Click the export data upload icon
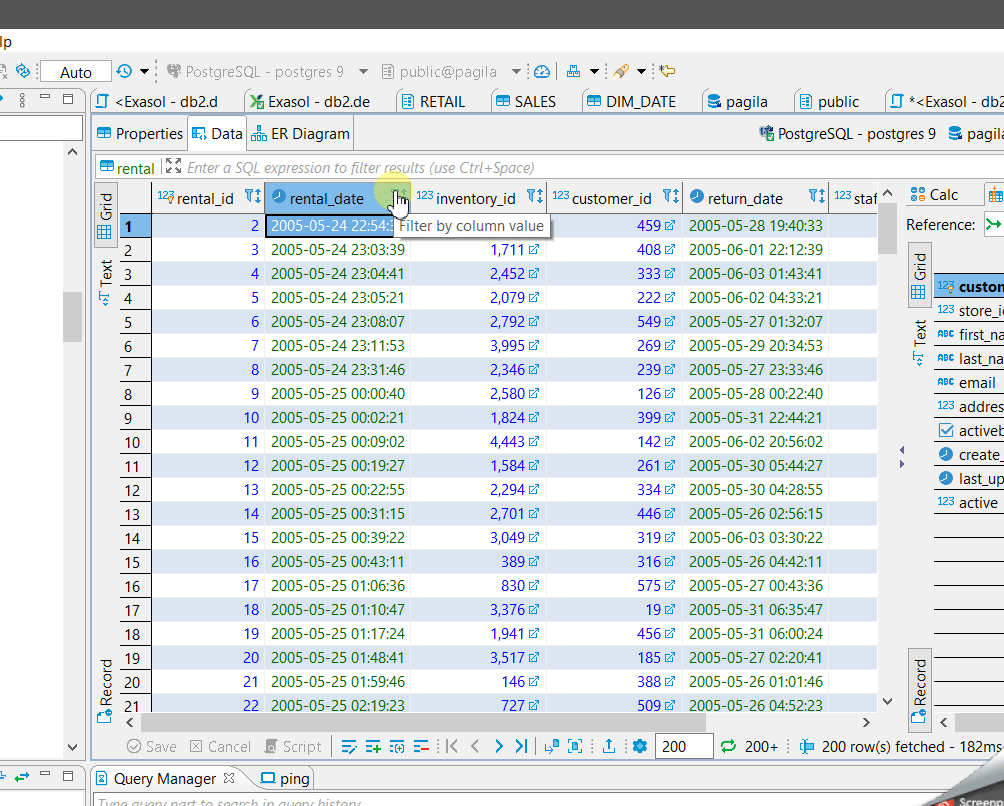Viewport: 1004px width, 806px height. click(609, 746)
